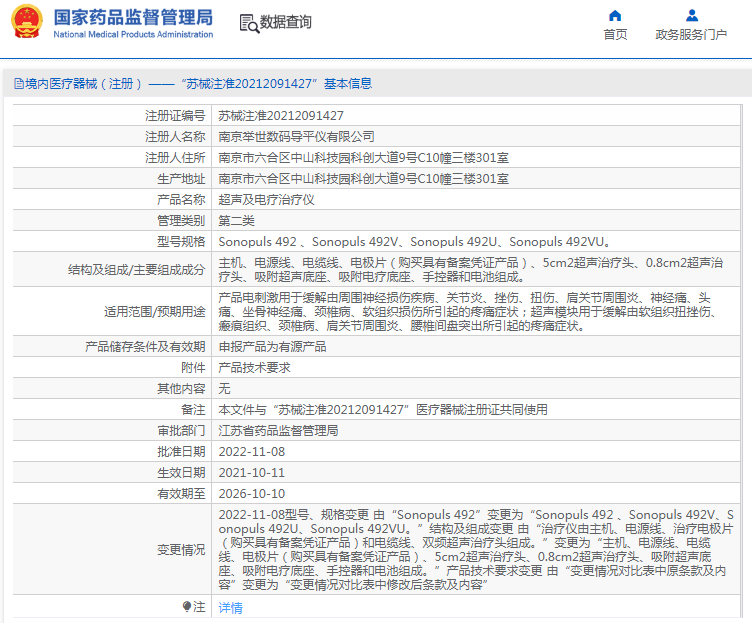Viewport: 752px width, 623px height.
Task: Click National Medical Products Administration subtitle
Action: coord(133,35)
